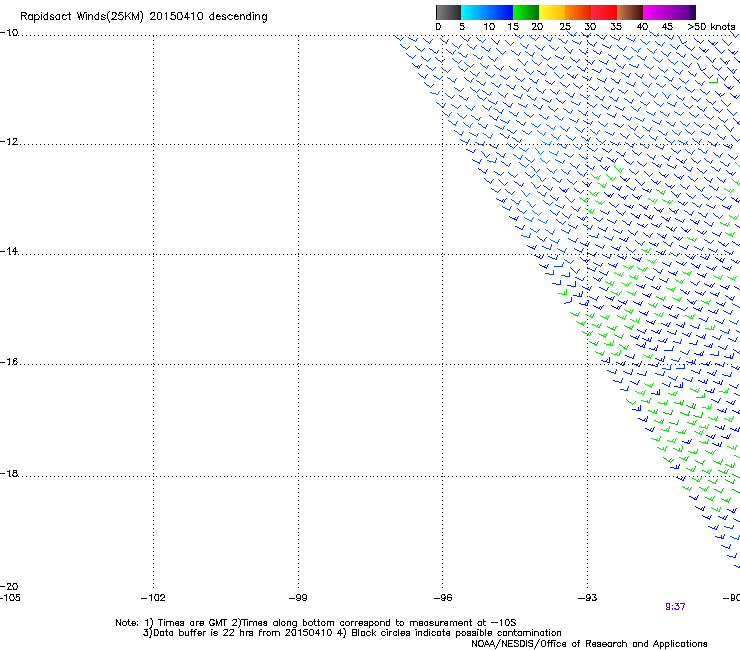Click the -10 latitude axis label
The image size is (740, 650).
click(9, 32)
